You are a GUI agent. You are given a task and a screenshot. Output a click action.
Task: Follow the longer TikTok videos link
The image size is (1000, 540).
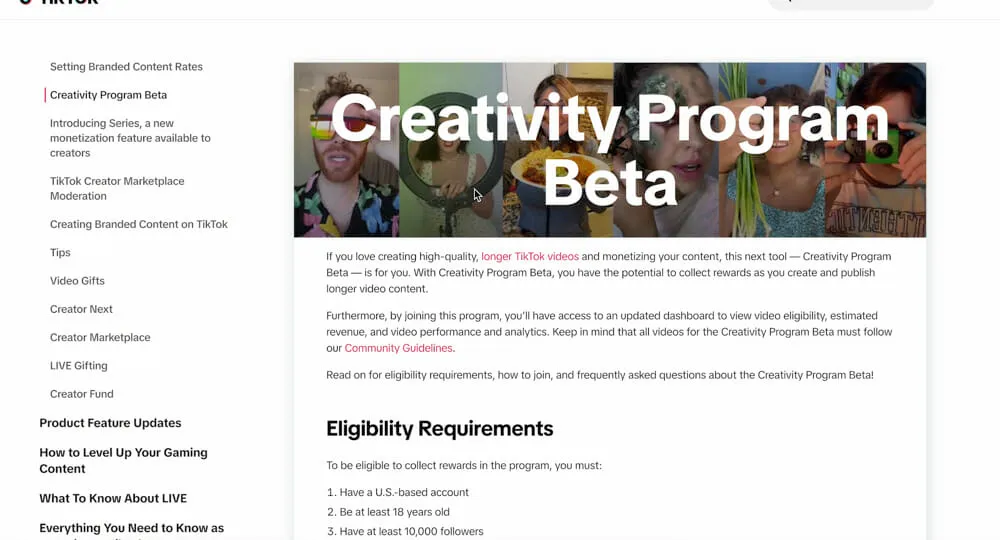530,257
